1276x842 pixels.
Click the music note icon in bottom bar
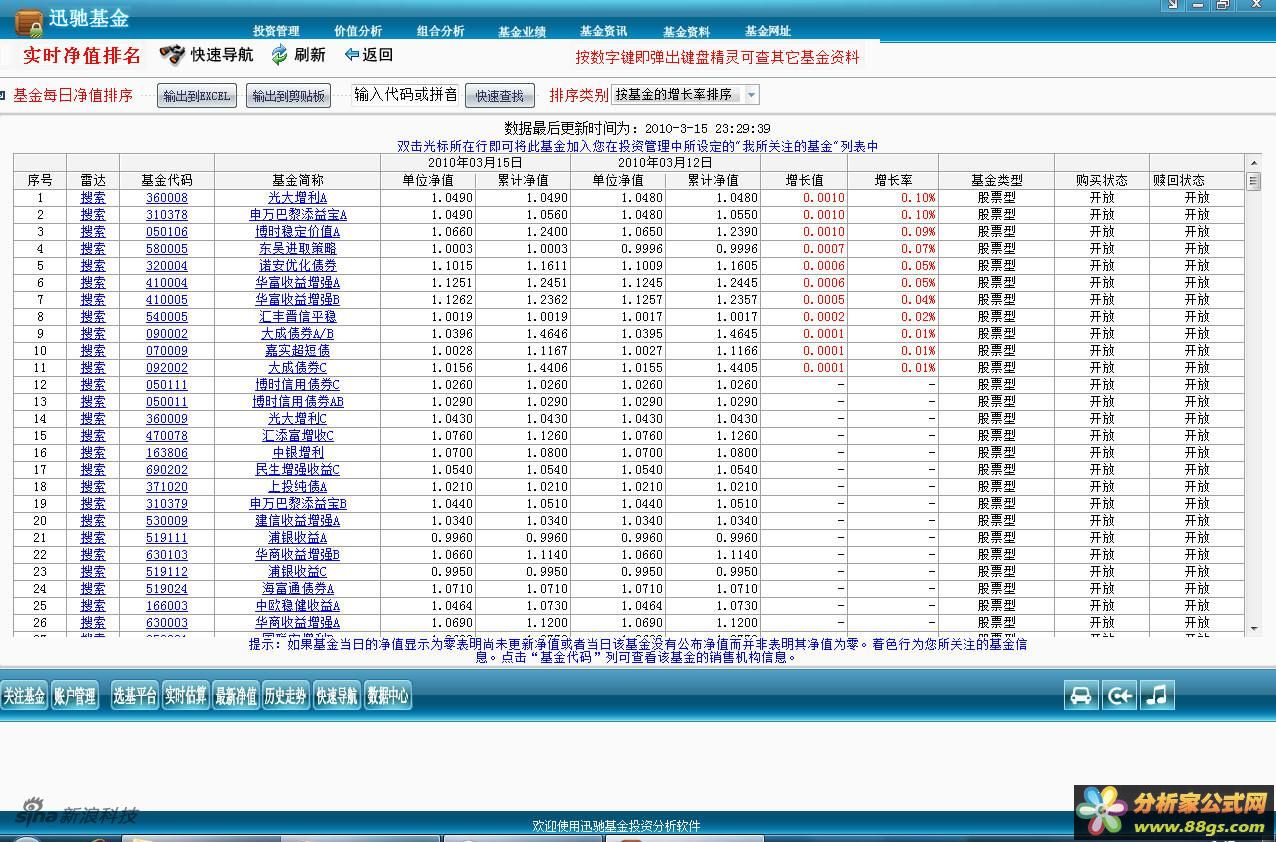click(1157, 695)
